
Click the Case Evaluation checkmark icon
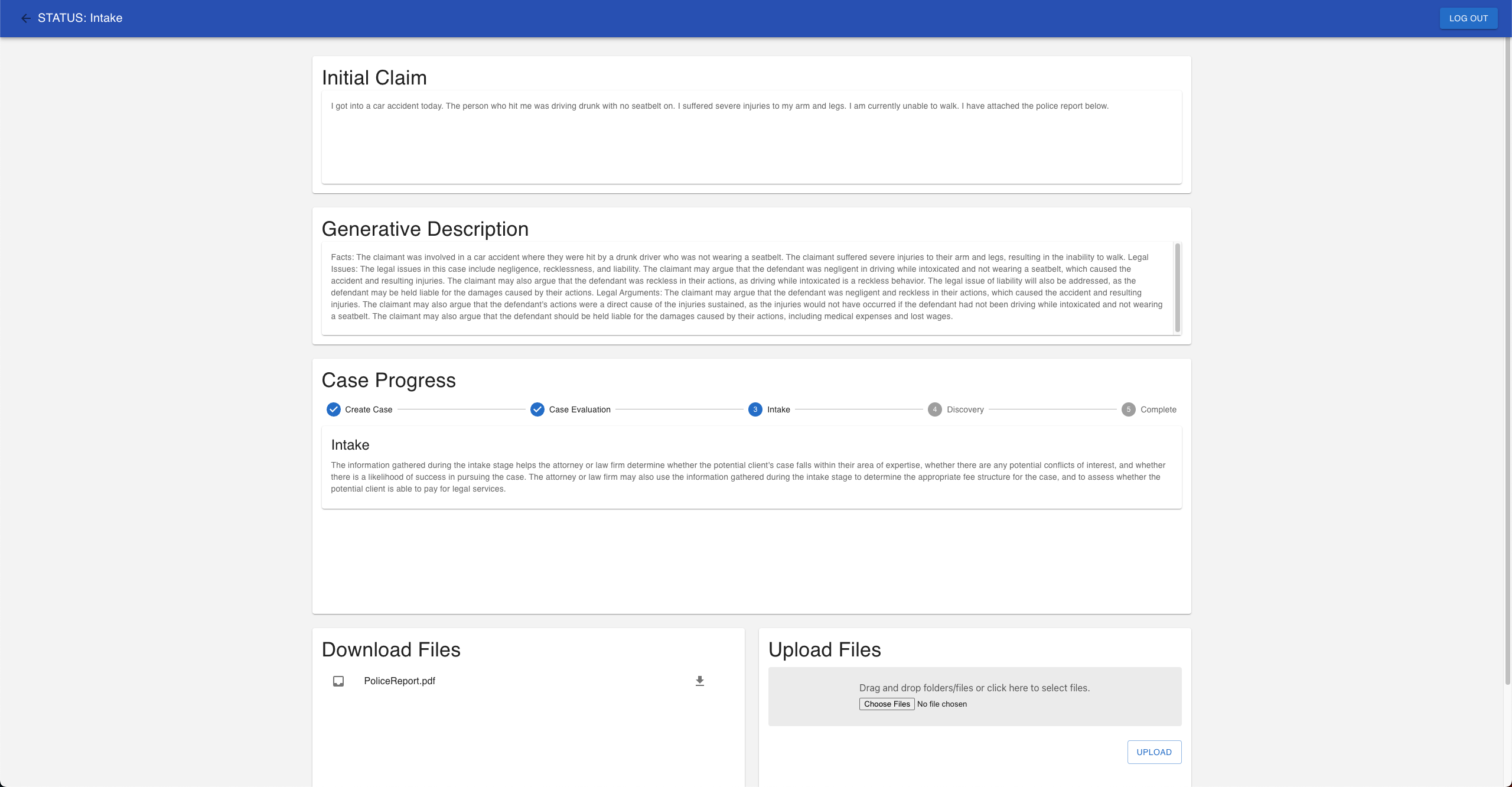537,409
